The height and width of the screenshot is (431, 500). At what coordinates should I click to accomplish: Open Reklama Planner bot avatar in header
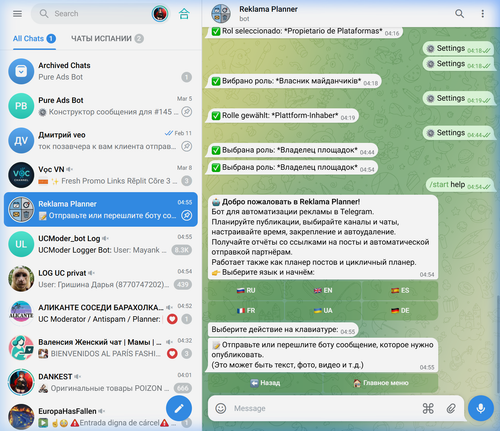pos(221,14)
